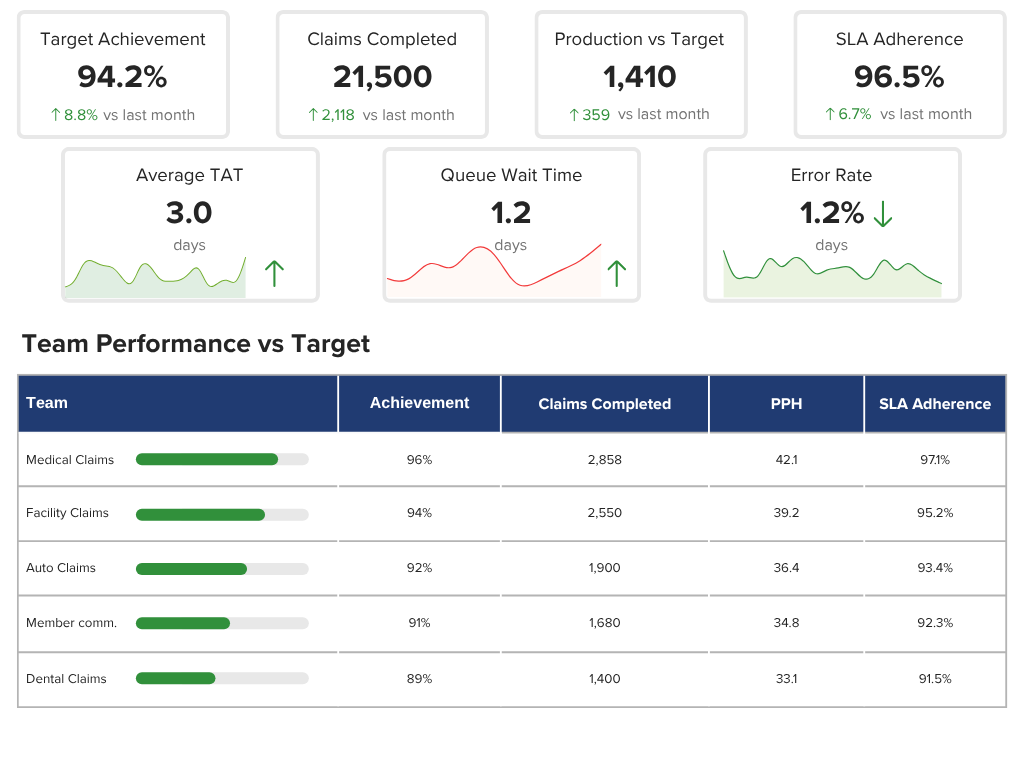The image size is (1024, 768).
Task: Sort by the Claims Completed column header
Action: pos(605,404)
